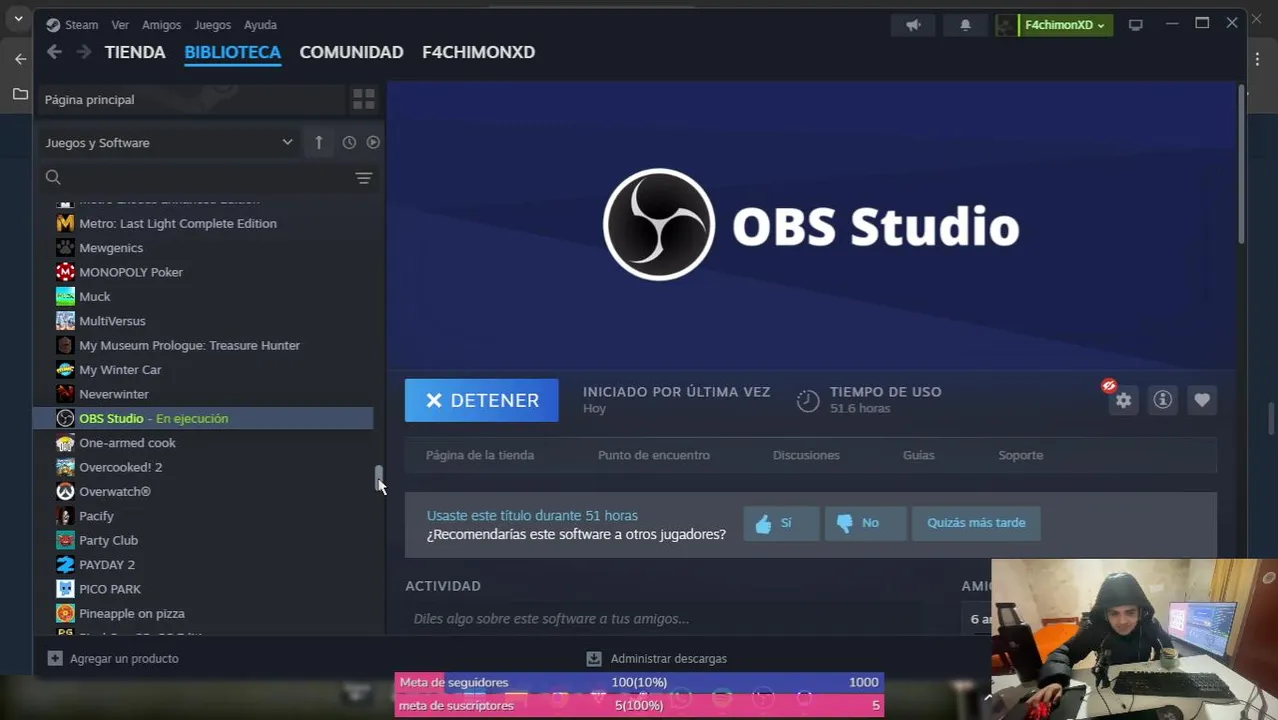Click the Steam forward navigation arrow

[x=84, y=52]
